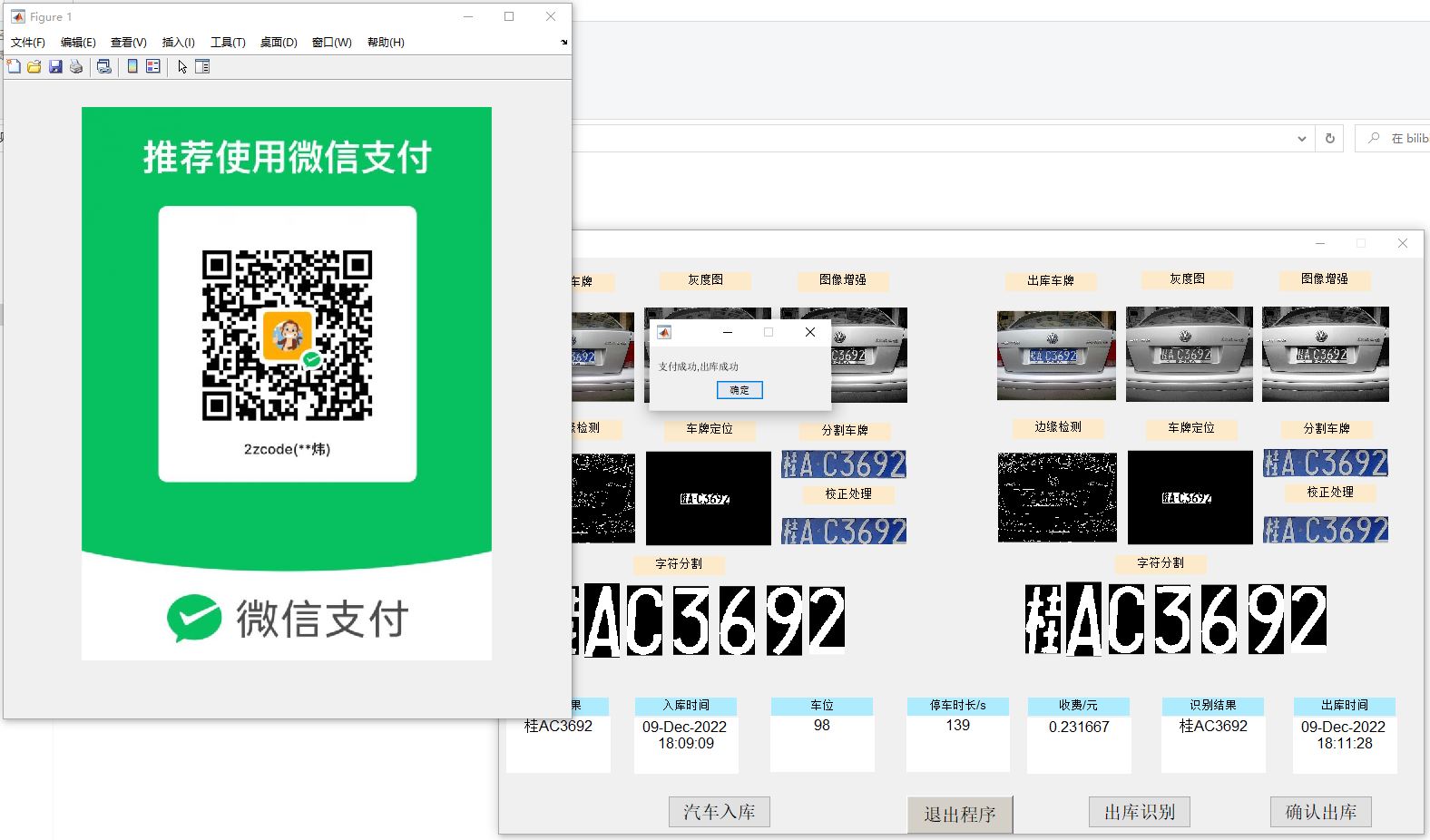Click the right-side 图像增强 enhanced car image

[1325, 354]
